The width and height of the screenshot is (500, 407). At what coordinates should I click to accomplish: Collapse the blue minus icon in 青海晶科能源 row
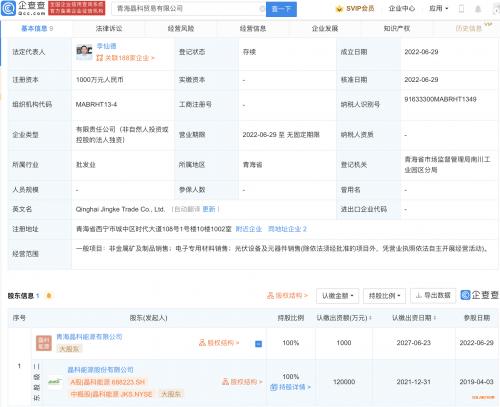[258, 344]
